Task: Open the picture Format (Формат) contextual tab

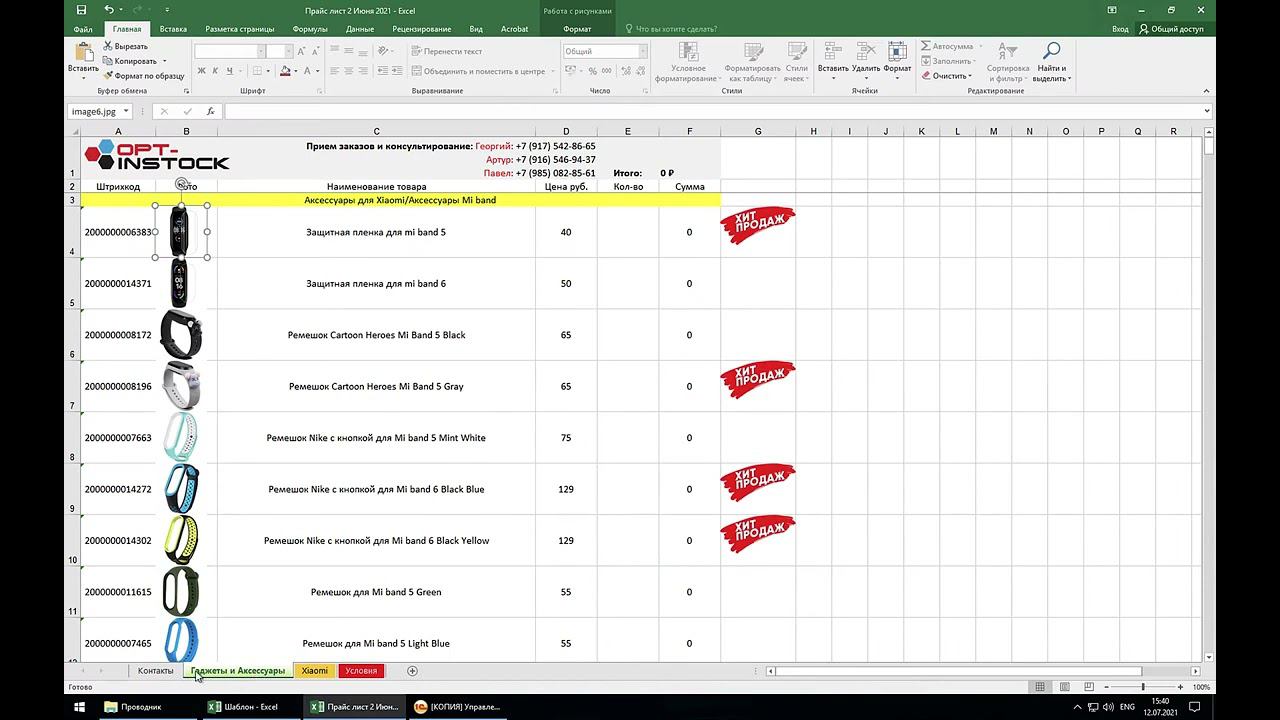Action: pyautogui.click(x=577, y=29)
